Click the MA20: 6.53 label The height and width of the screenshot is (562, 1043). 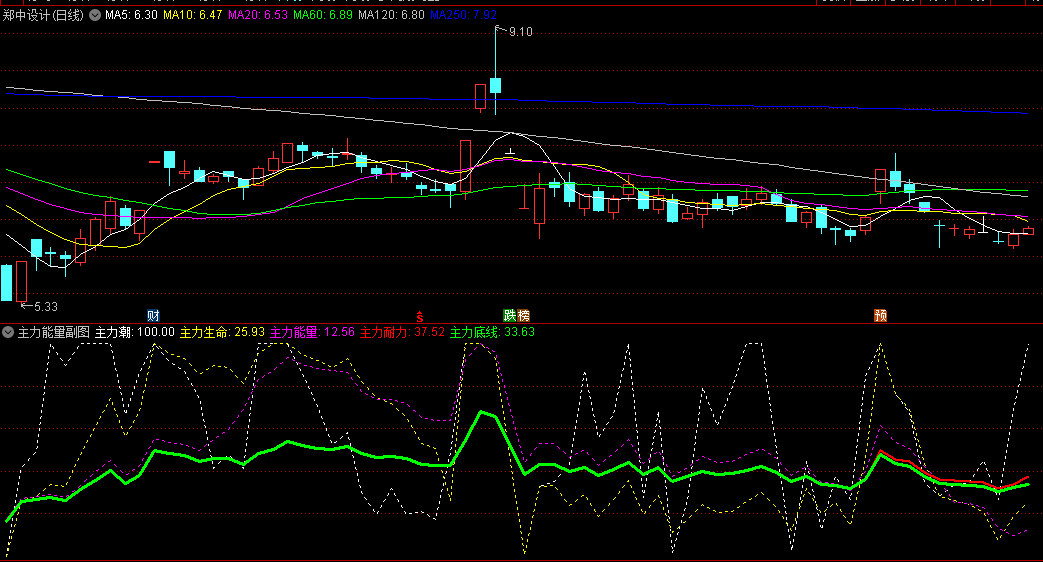pos(257,15)
